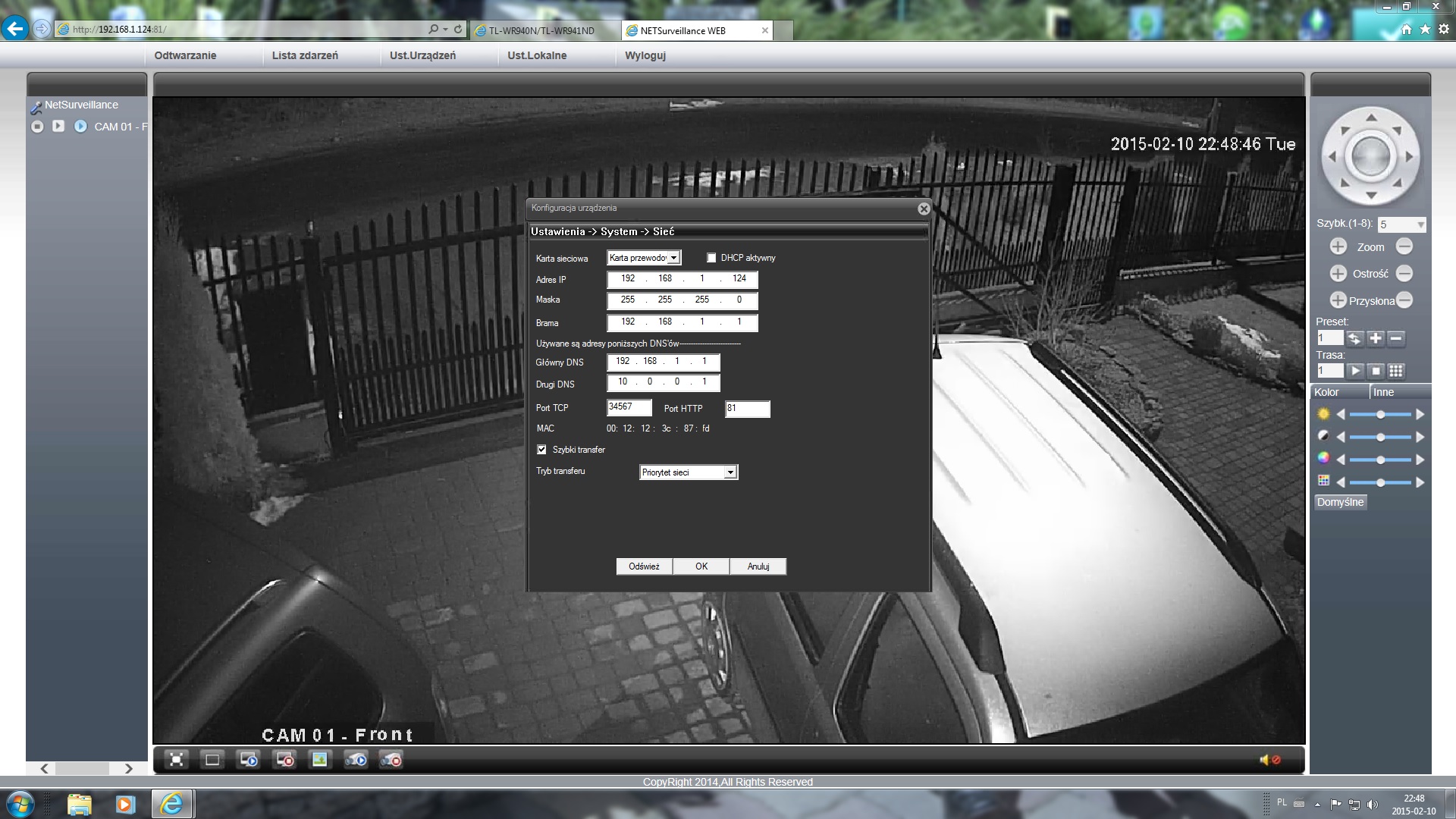Stop recording with camera stop icon
This screenshot has height=819, width=1456.
391,759
